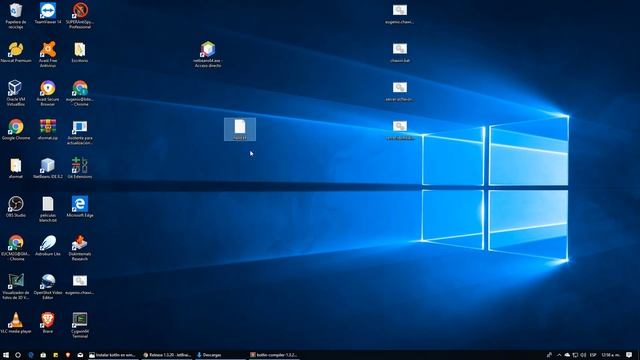This screenshot has height=360, width=640.
Task: Select the eugenio@ Chrome profile shortcut
Action: 80,93
